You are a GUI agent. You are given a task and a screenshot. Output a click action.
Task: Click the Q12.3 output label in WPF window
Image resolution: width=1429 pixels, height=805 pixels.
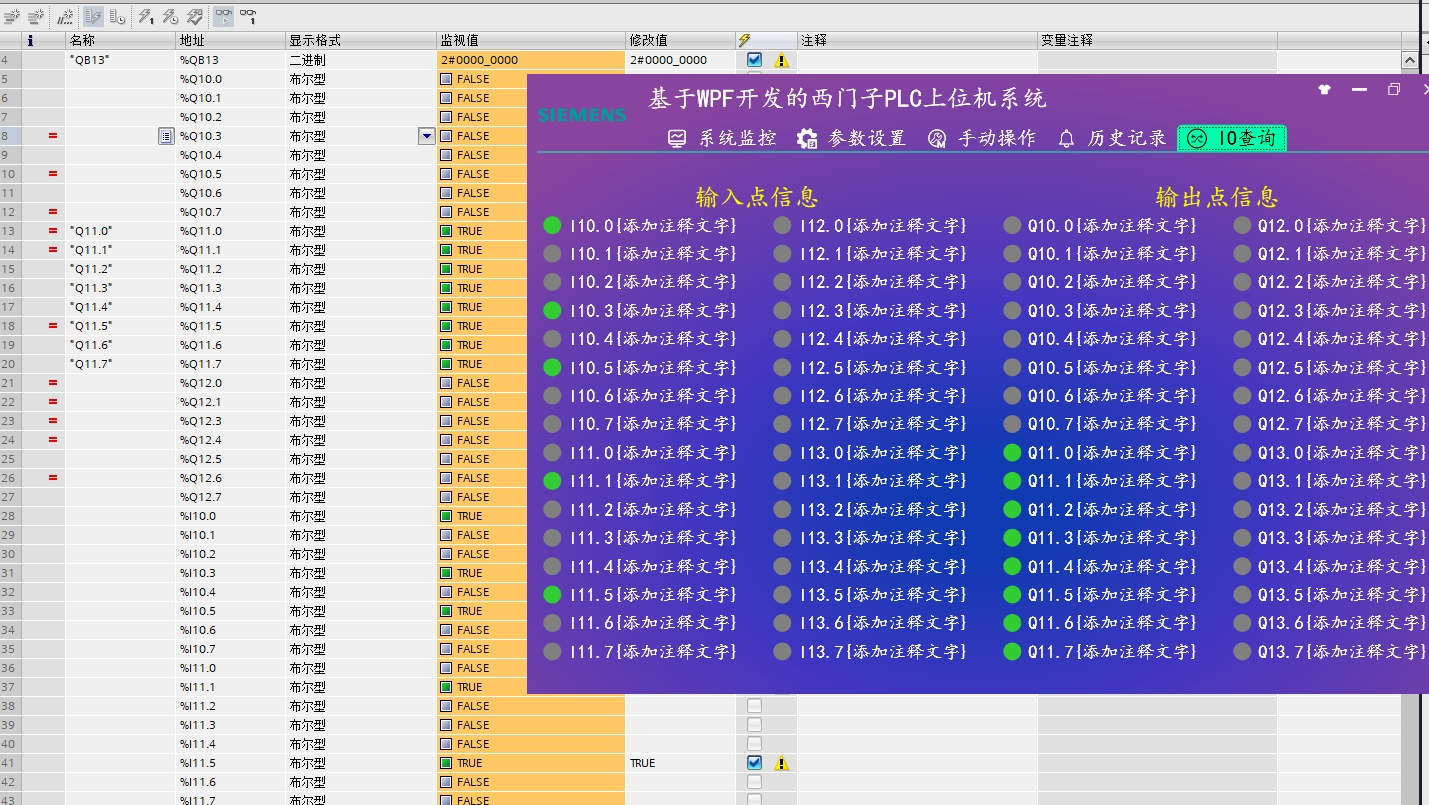click(x=1340, y=311)
